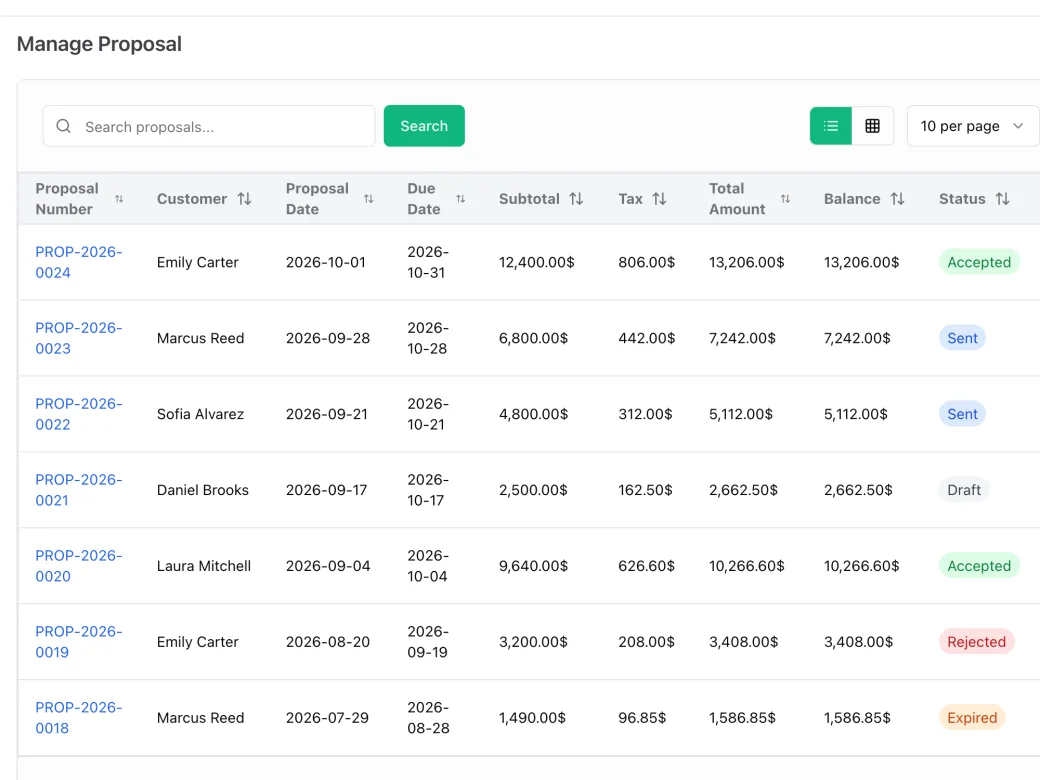Click due date 2026-10-31

pos(428,262)
